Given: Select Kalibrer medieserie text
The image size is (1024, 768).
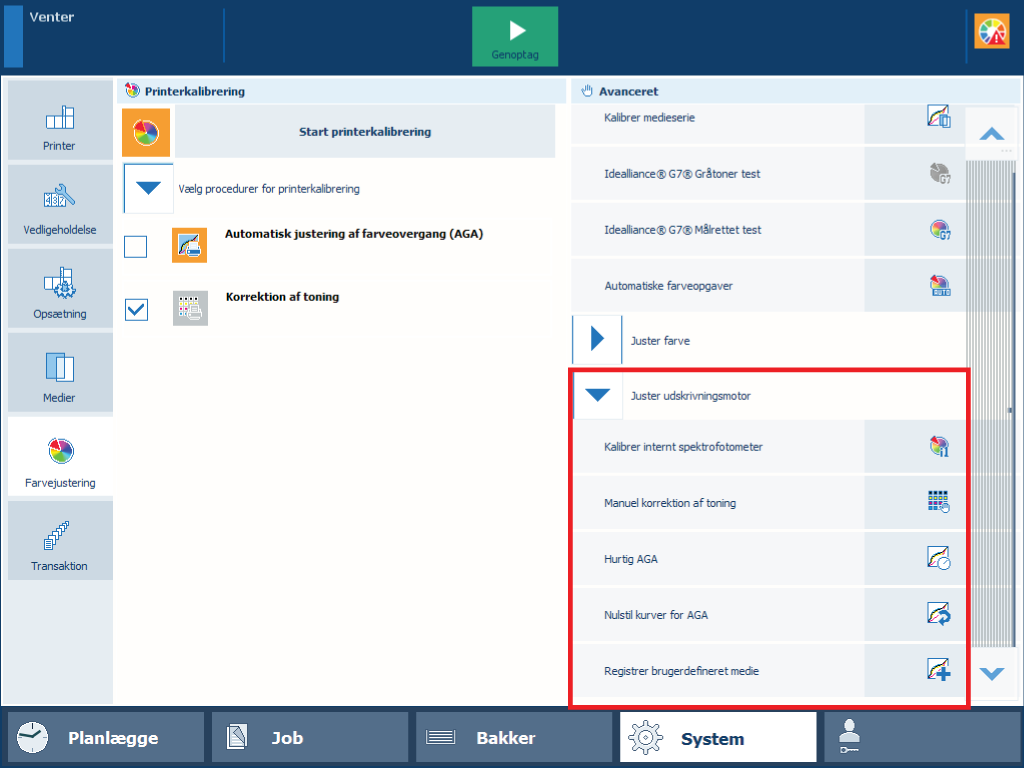Looking at the screenshot, I should pos(649,118).
